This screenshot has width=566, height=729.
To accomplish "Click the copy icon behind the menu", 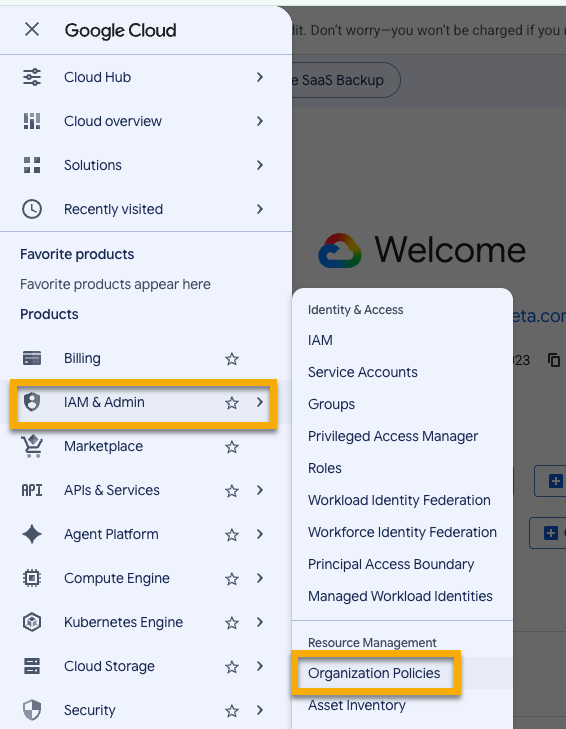I will pos(554,360).
